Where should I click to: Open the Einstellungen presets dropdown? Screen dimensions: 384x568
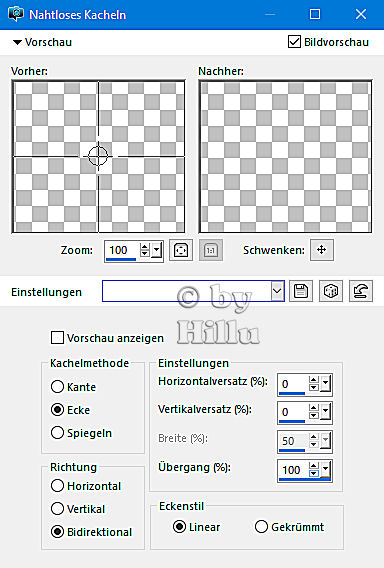[x=277, y=291]
